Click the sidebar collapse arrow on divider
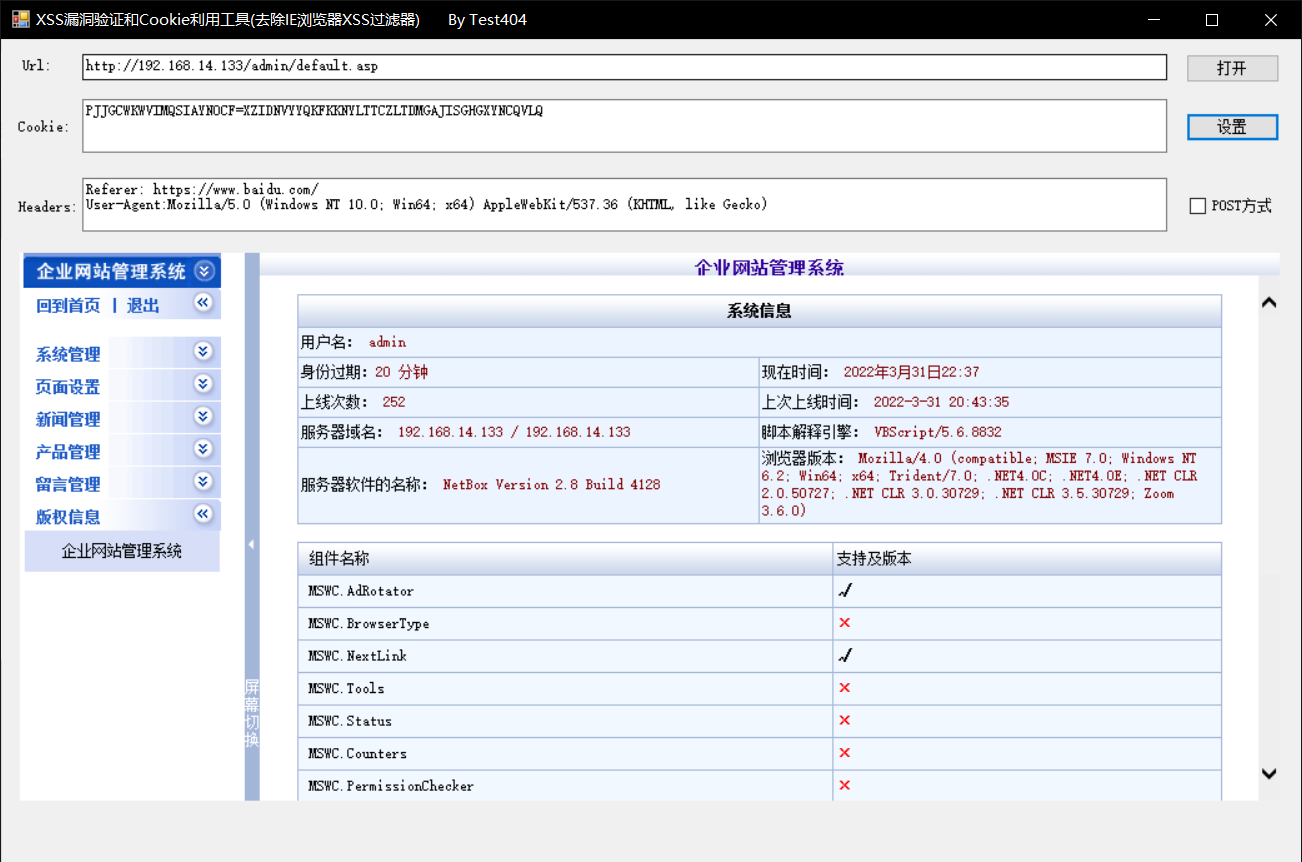The width and height of the screenshot is (1302, 862). tap(252, 544)
